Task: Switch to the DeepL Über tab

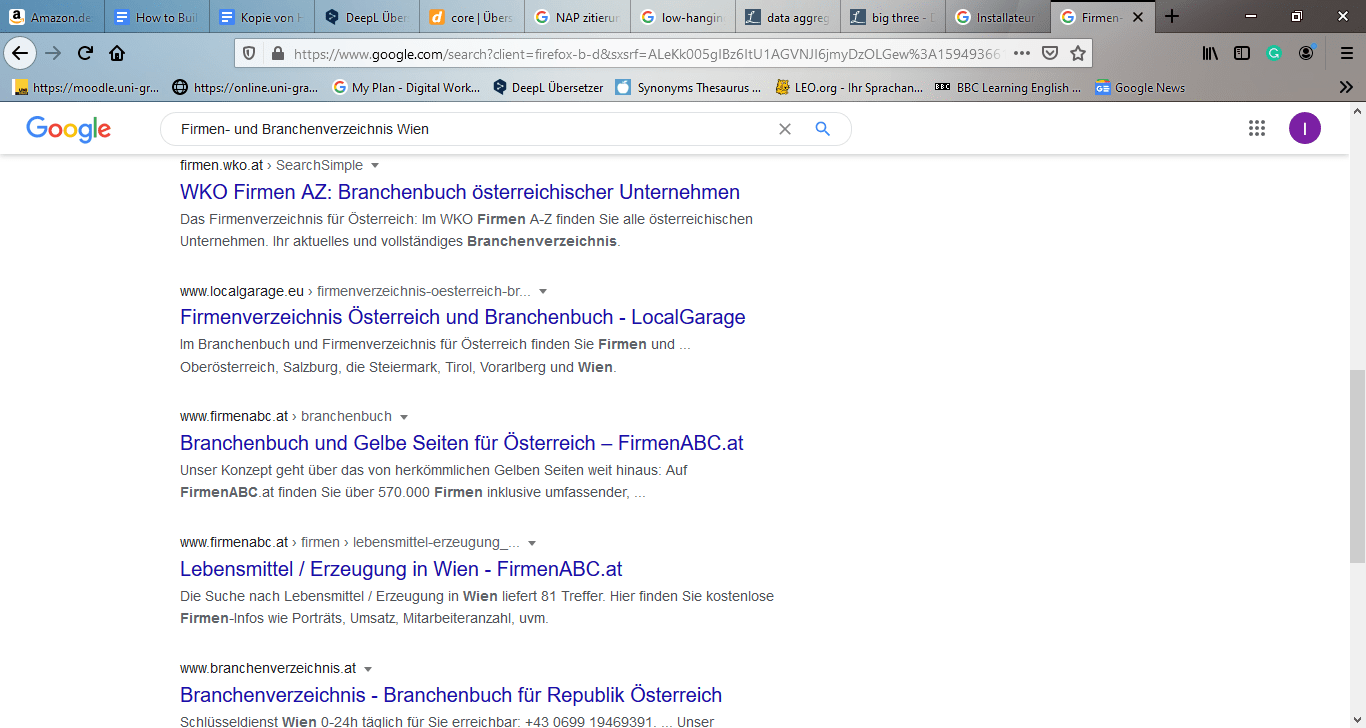Action: coord(367,17)
